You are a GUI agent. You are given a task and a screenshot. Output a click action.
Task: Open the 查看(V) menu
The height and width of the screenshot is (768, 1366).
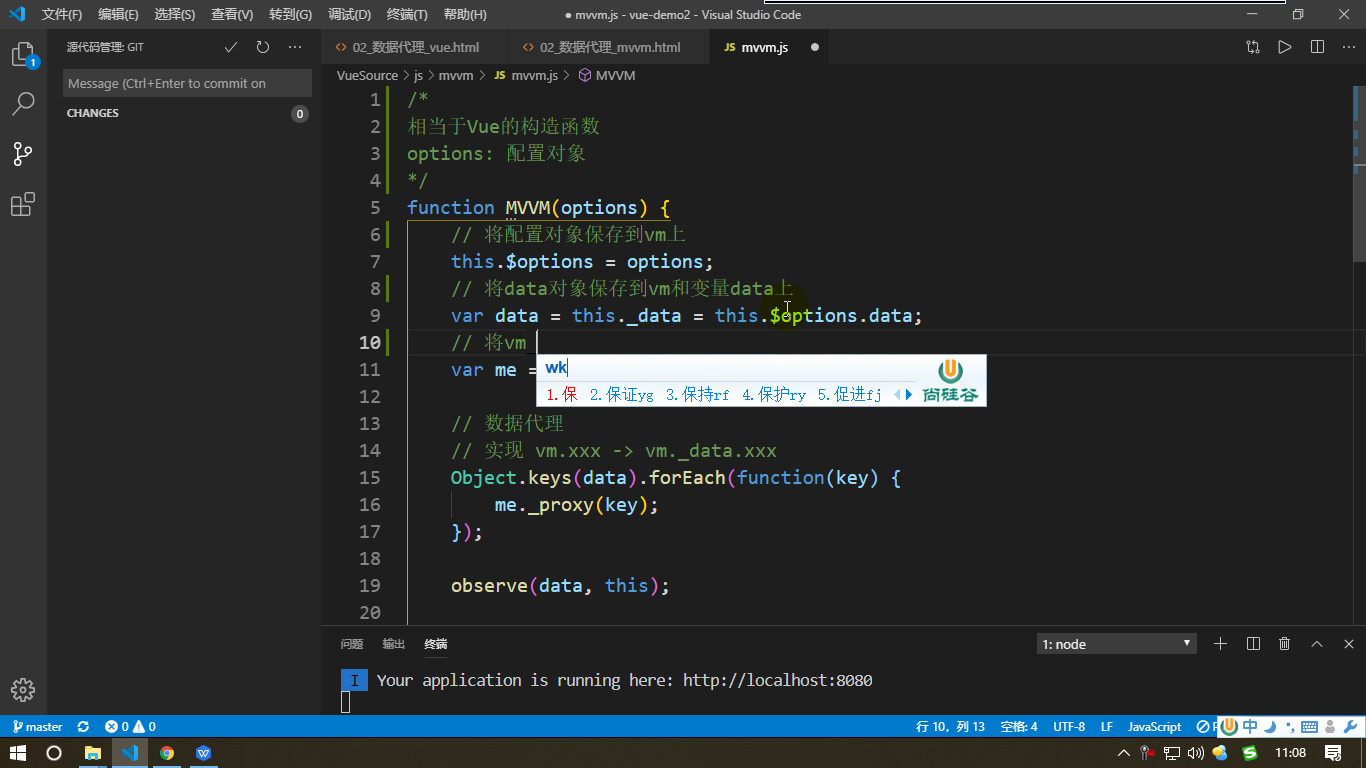coord(232,15)
